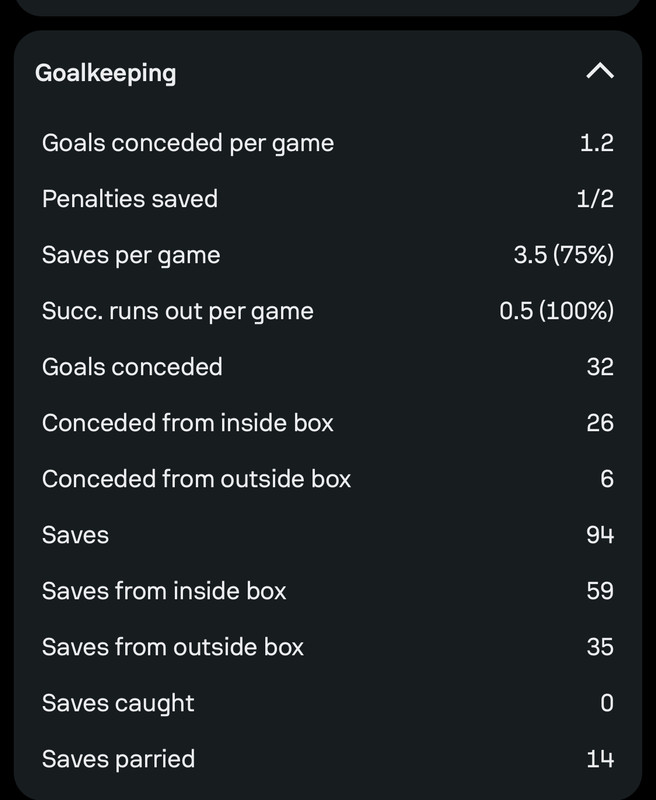Tap the Saves caught row

(x=327, y=703)
